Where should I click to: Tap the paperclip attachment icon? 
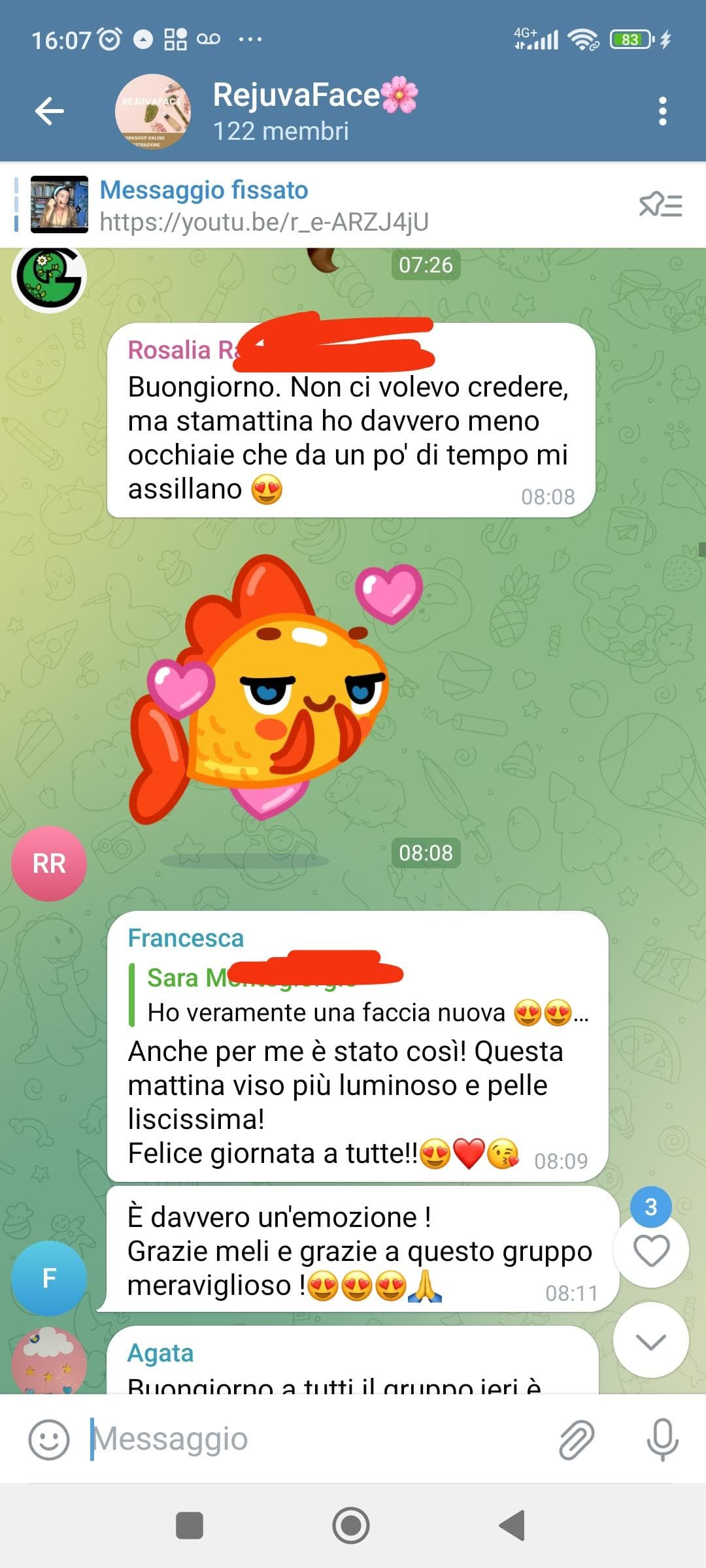point(577,1439)
